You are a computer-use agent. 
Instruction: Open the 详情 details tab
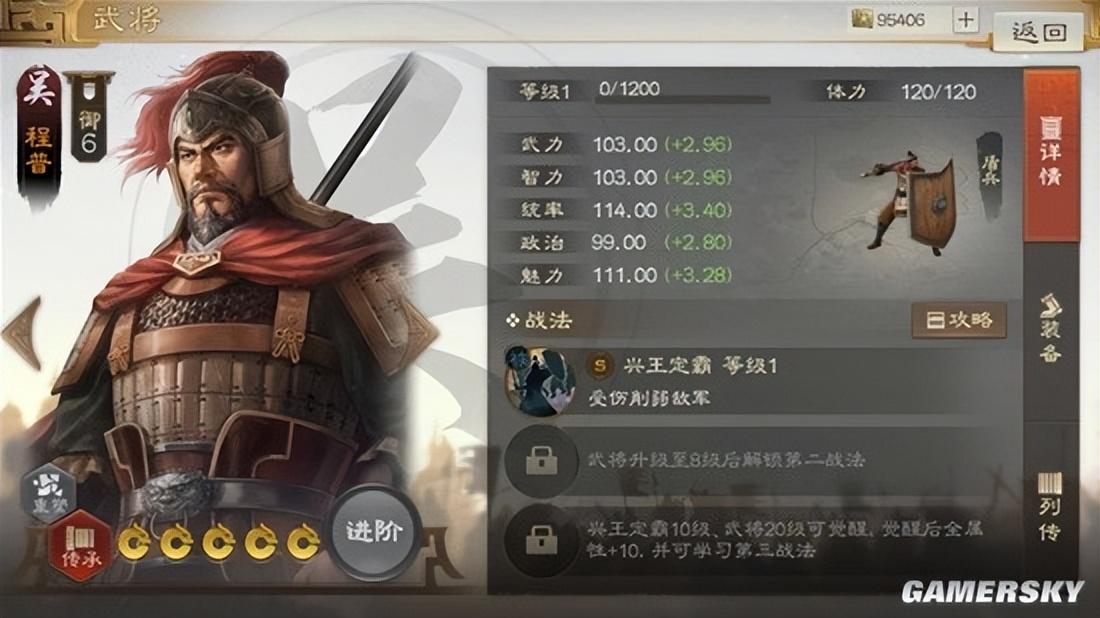coord(1051,154)
